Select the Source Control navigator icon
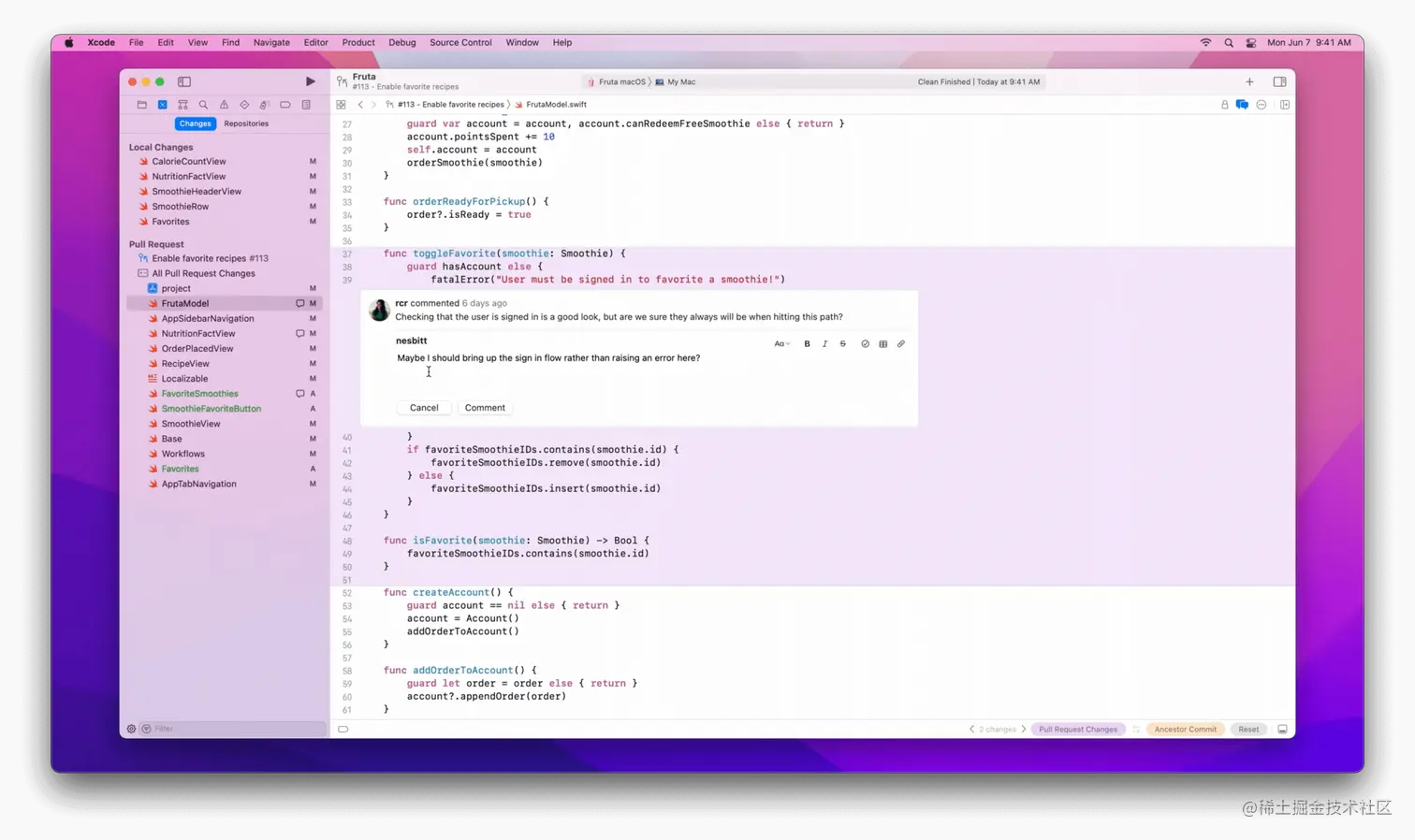The image size is (1415, 840). tap(162, 105)
